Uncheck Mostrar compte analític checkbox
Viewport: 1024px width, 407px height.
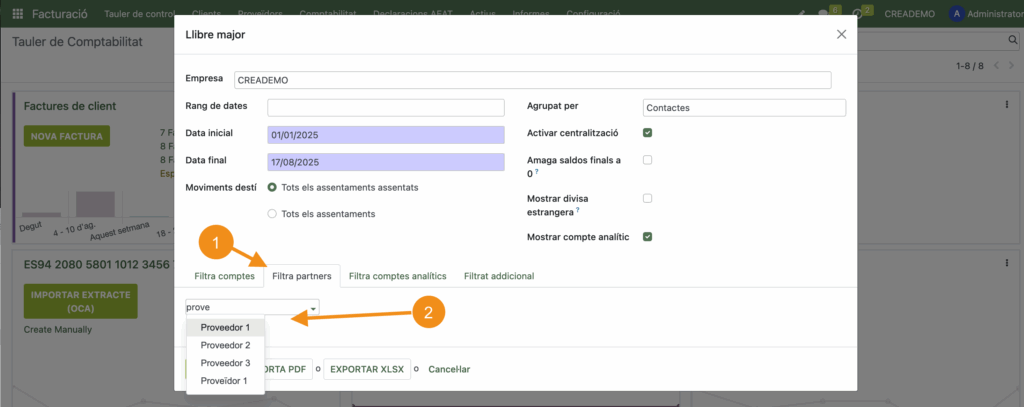tap(648, 237)
